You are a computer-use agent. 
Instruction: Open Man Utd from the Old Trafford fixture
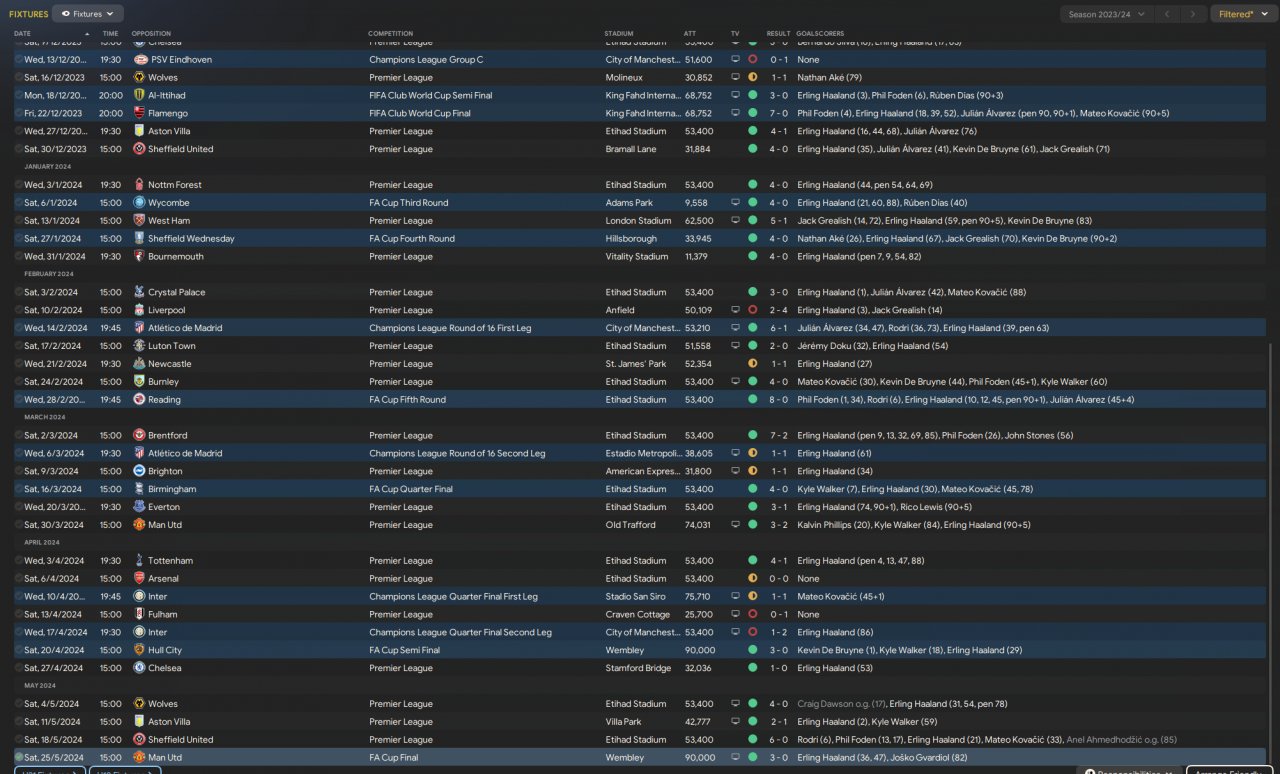click(165, 525)
